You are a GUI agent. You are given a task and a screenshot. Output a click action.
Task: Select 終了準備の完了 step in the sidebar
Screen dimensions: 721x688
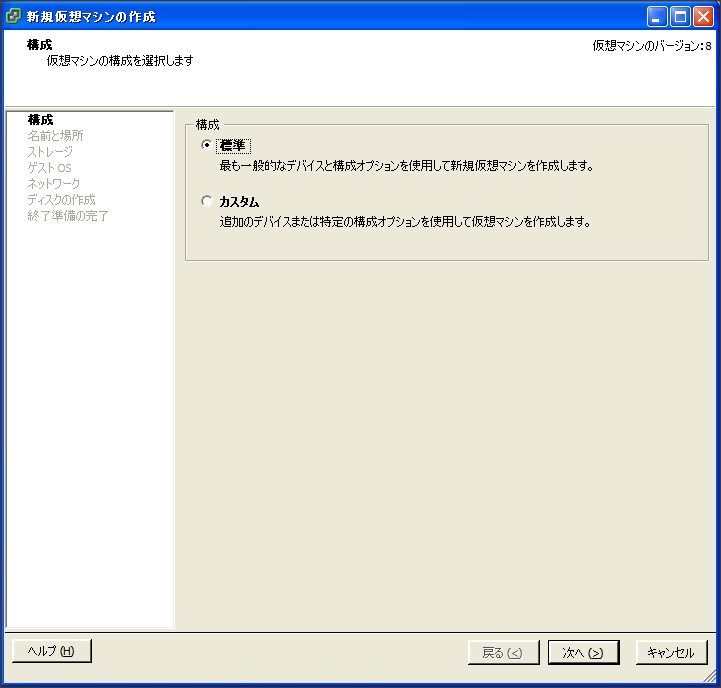click(68, 216)
